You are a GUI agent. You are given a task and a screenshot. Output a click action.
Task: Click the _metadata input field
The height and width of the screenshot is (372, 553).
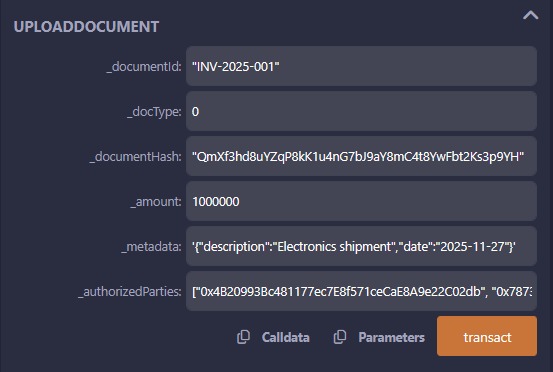(x=361, y=246)
